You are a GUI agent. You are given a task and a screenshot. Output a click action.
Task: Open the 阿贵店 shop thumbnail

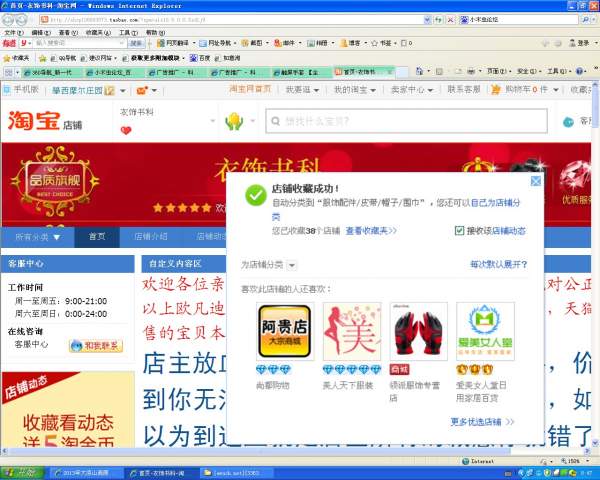(x=285, y=331)
